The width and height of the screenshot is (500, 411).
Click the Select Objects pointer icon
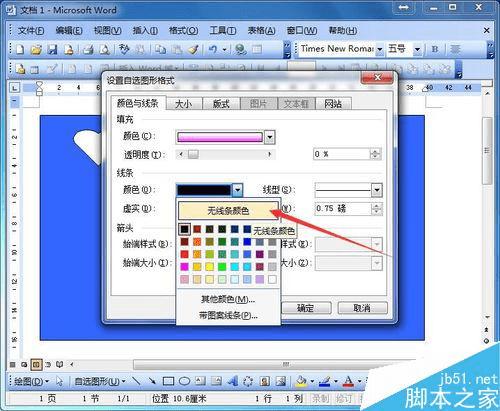(60, 381)
